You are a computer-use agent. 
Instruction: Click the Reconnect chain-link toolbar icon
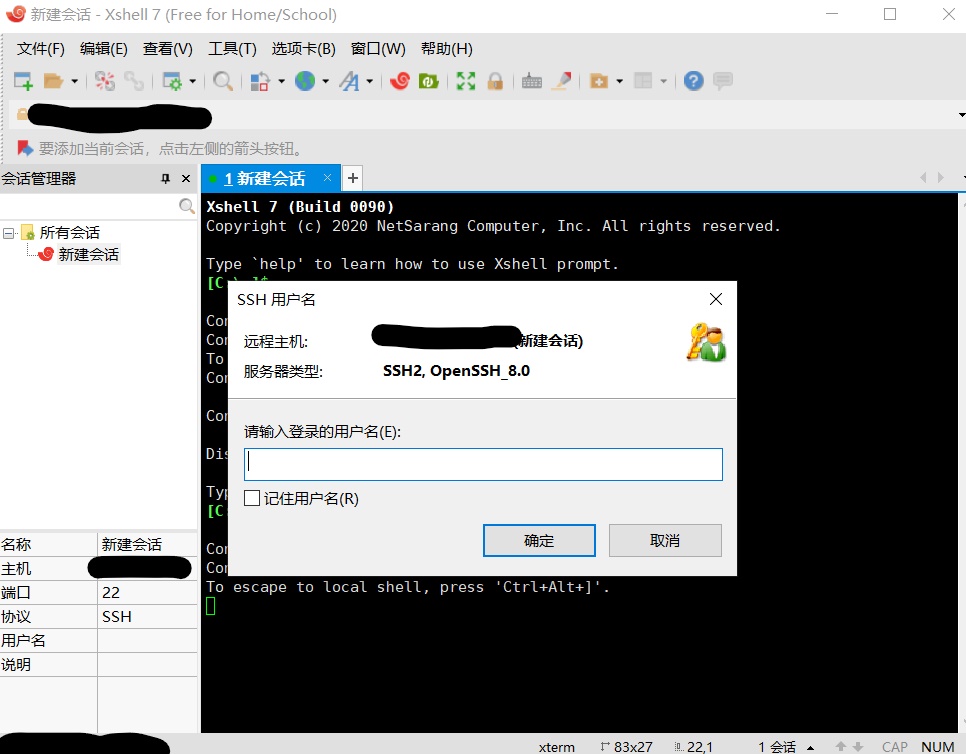click(x=134, y=81)
